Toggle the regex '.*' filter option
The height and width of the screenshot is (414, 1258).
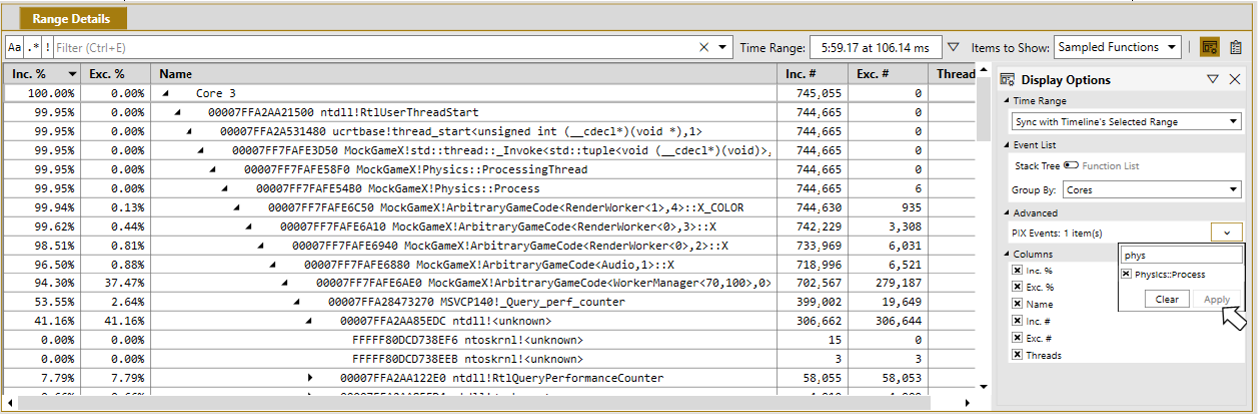pyautogui.click(x=32, y=47)
